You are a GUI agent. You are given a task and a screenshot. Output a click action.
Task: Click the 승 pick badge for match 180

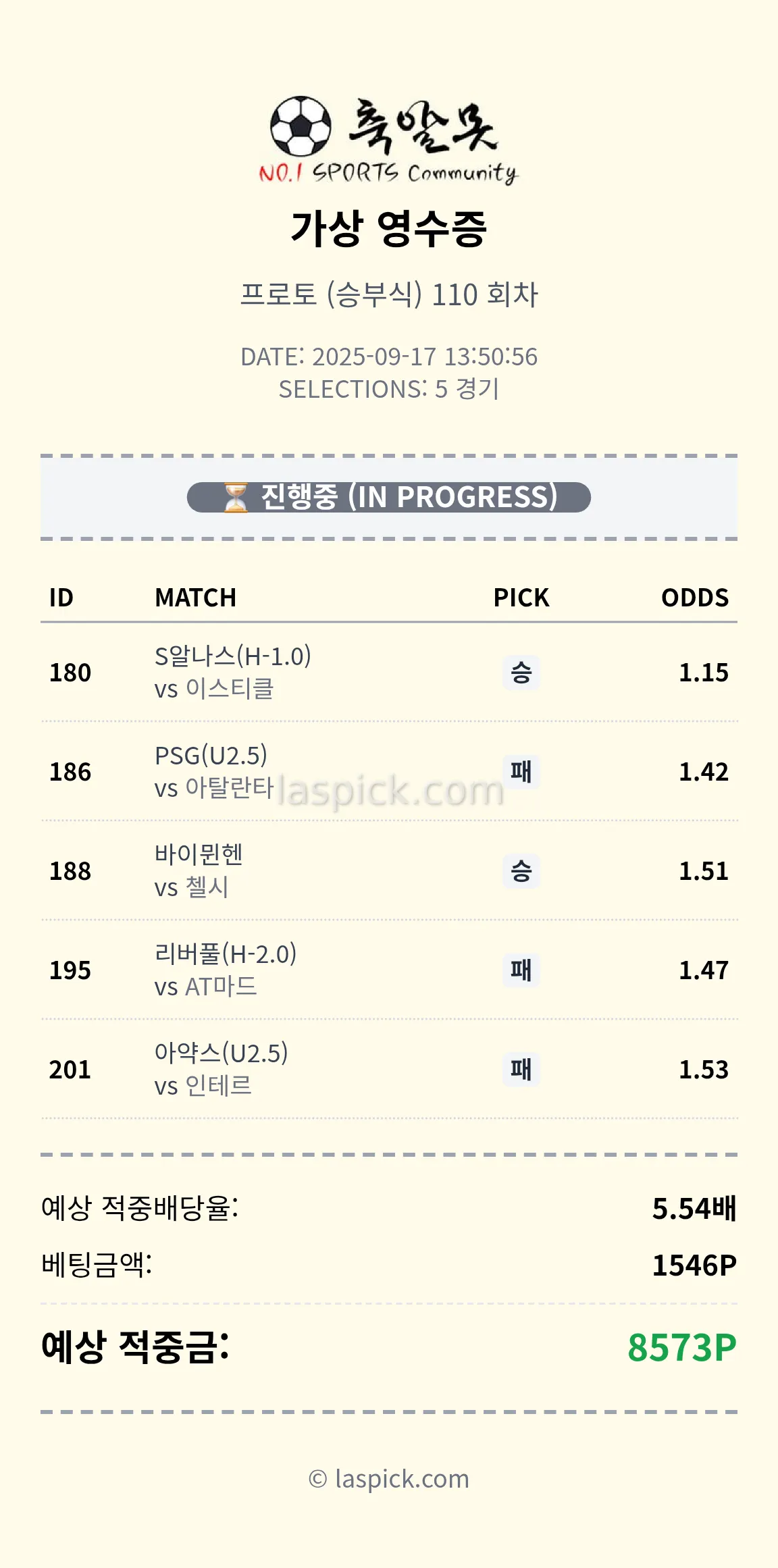click(521, 673)
